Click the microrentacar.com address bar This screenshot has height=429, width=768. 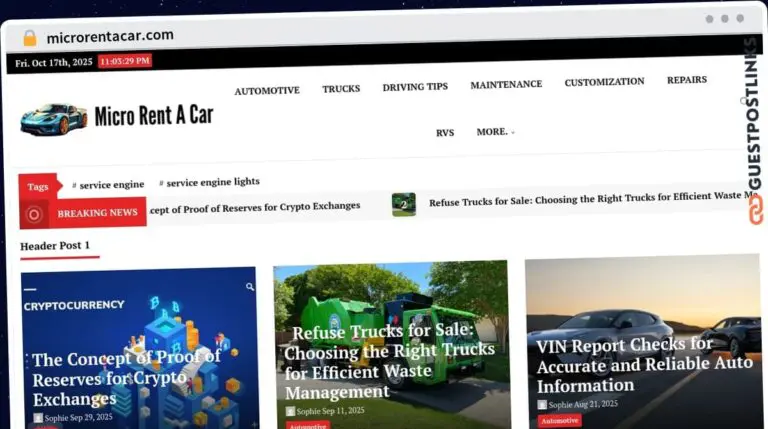[110, 36]
